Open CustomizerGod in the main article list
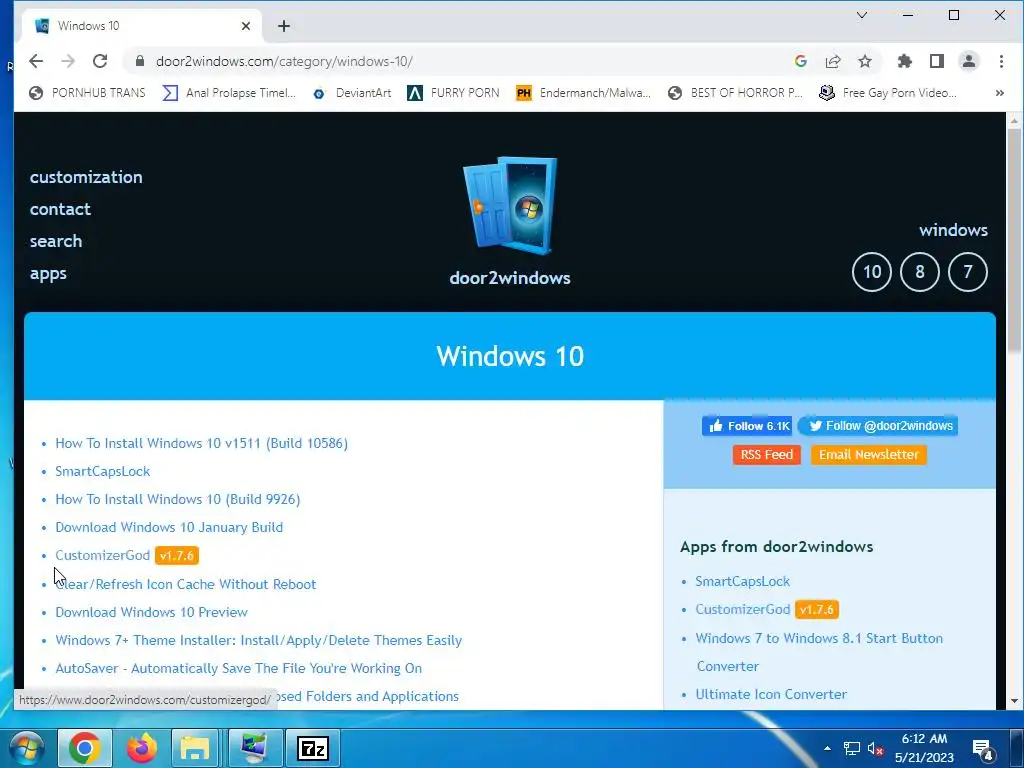1024x768 pixels. [x=103, y=556]
